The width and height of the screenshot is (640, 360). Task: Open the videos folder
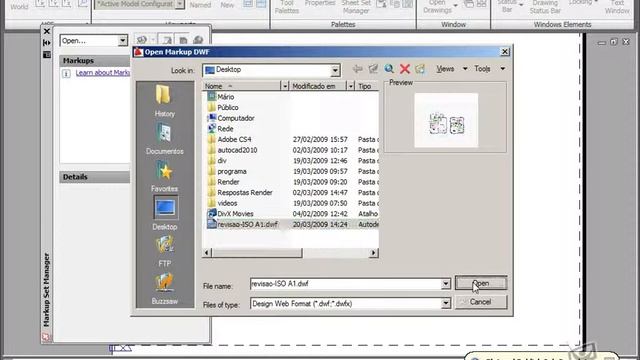tap(222, 203)
